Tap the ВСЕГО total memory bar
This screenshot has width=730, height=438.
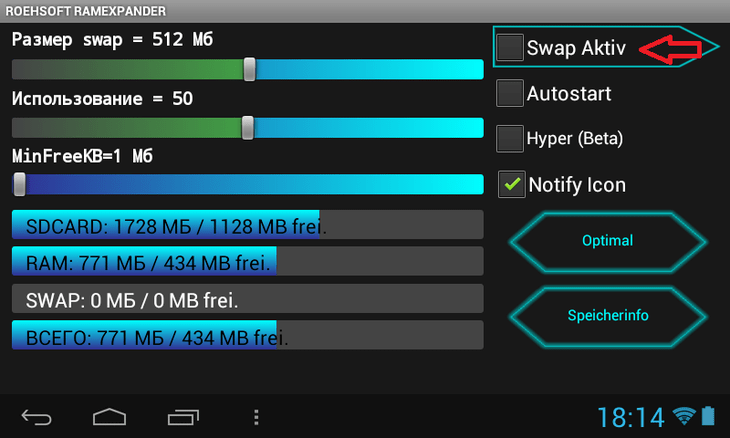[247, 336]
